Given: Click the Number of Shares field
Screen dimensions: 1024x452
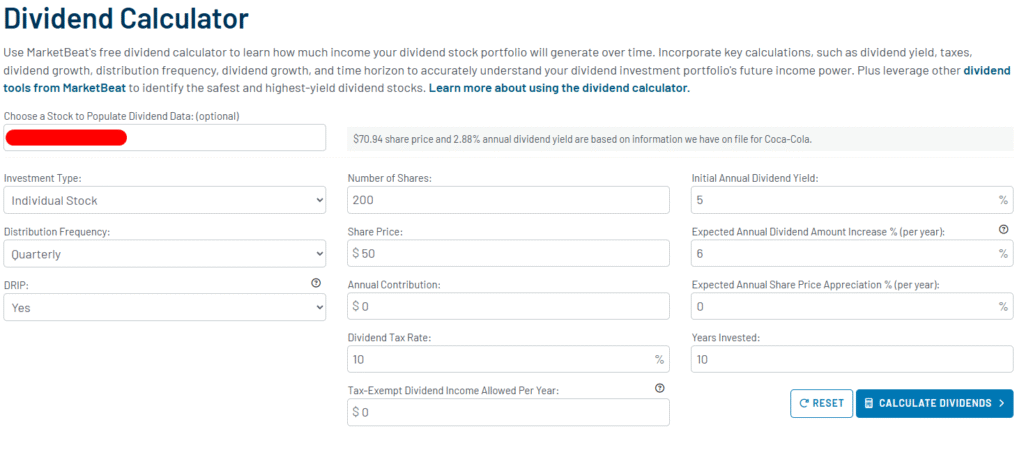Looking at the screenshot, I should pyautogui.click(x=508, y=201).
